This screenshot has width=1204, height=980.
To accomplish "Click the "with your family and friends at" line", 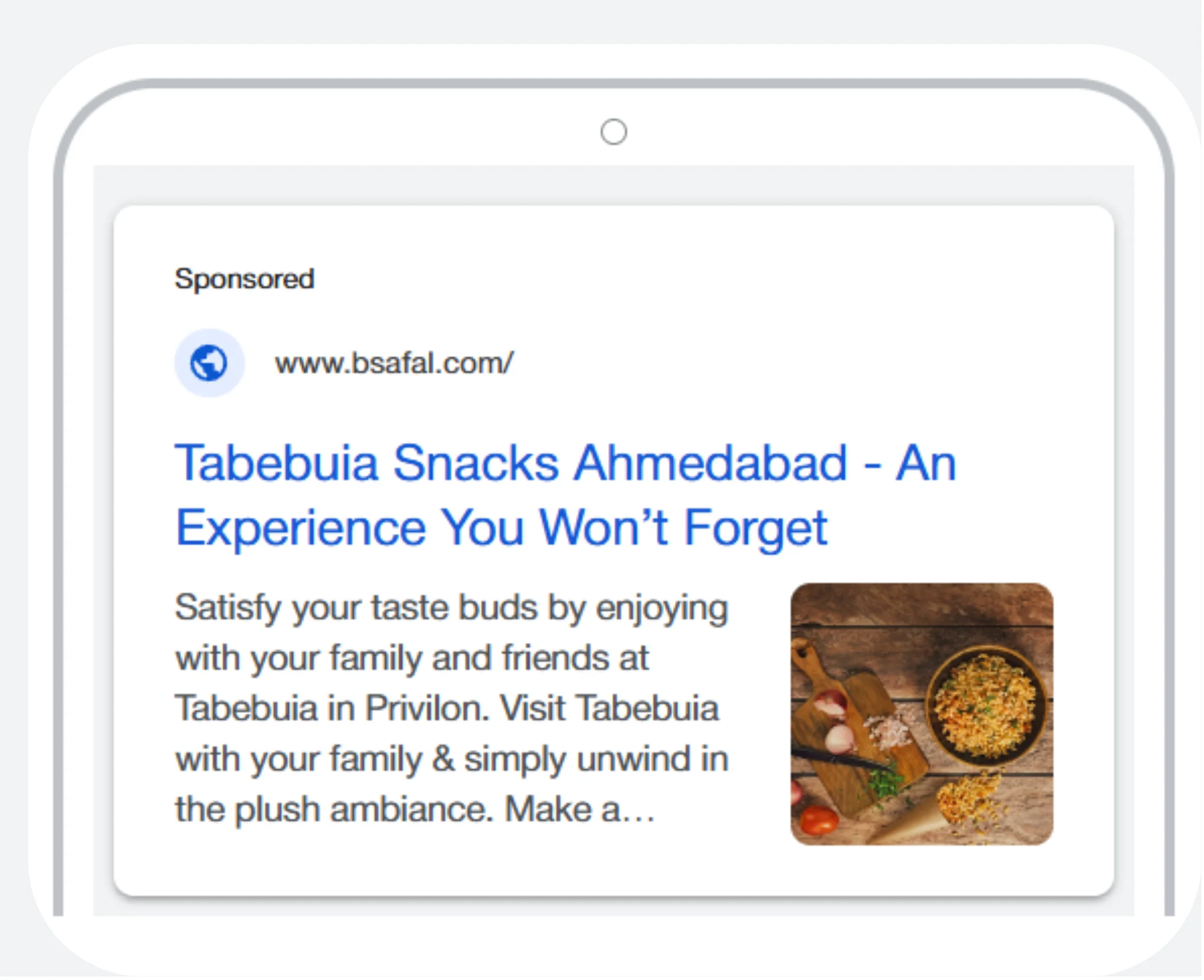I will coord(412,658).
